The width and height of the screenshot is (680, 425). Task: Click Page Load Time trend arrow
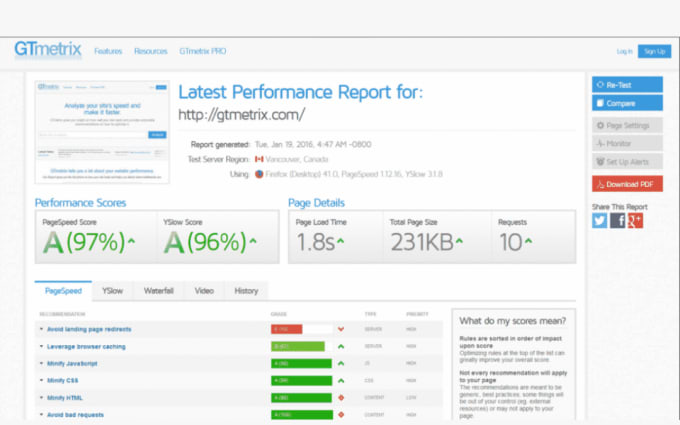340,239
